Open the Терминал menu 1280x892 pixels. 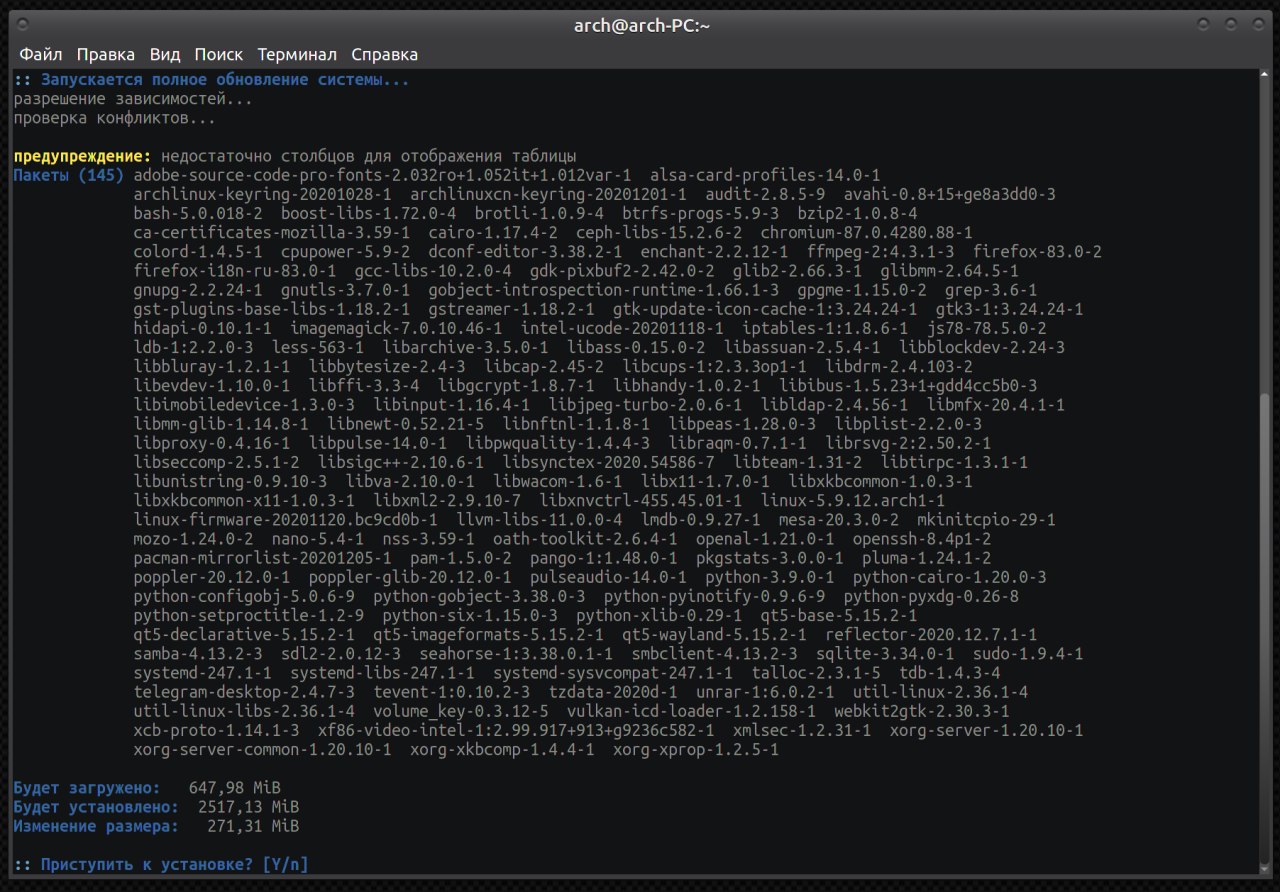(297, 54)
